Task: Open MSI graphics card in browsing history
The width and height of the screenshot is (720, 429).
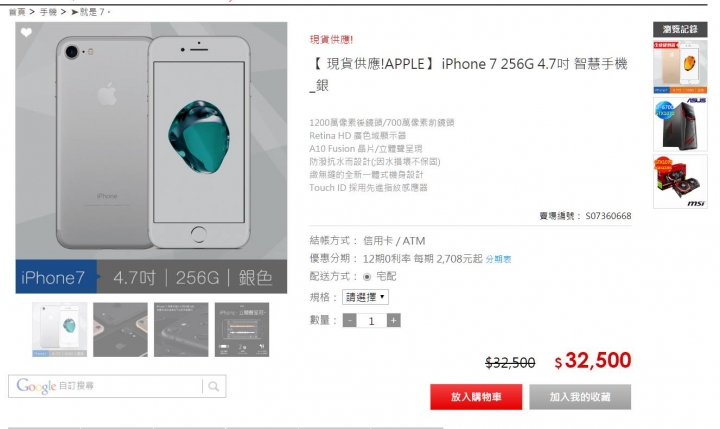Action: (680, 181)
